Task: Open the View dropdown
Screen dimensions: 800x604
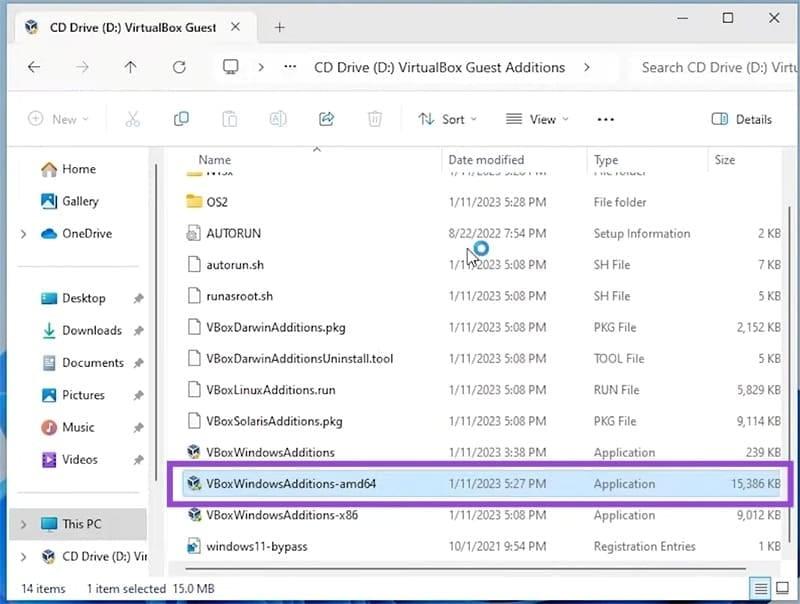Action: pyautogui.click(x=537, y=119)
